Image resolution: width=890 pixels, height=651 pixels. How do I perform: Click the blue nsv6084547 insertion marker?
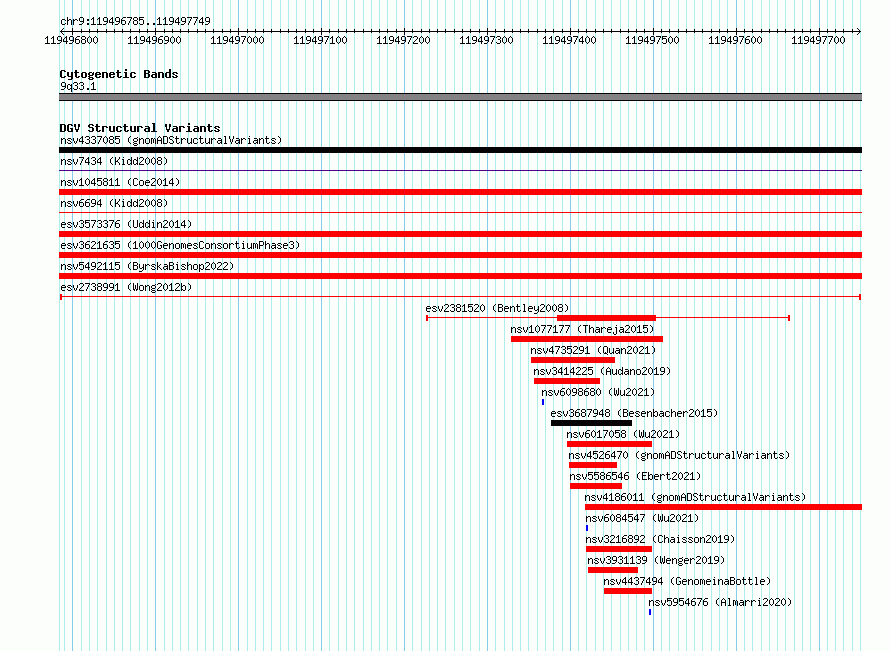587,528
